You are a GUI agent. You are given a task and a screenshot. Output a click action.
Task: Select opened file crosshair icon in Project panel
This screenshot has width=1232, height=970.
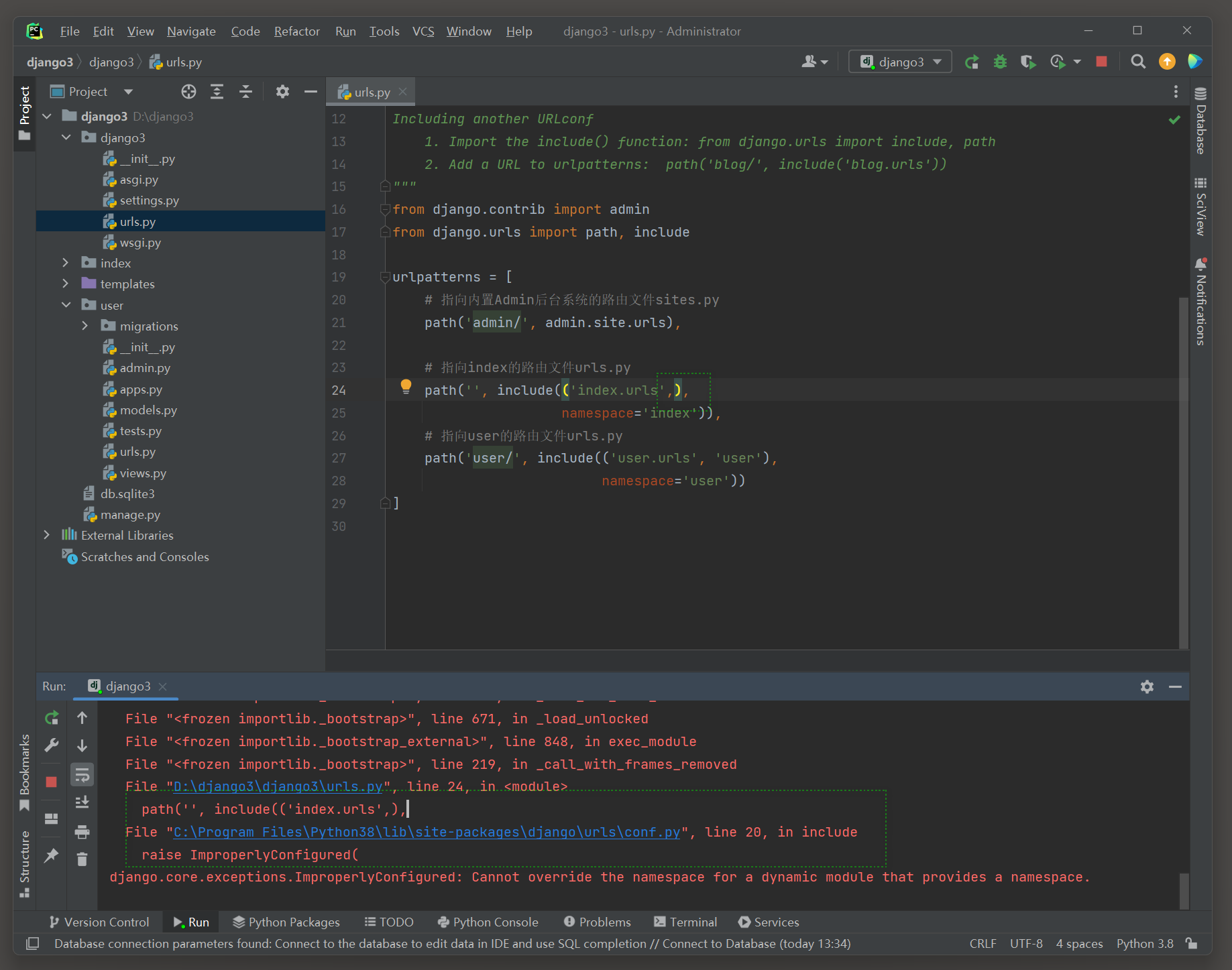click(188, 92)
